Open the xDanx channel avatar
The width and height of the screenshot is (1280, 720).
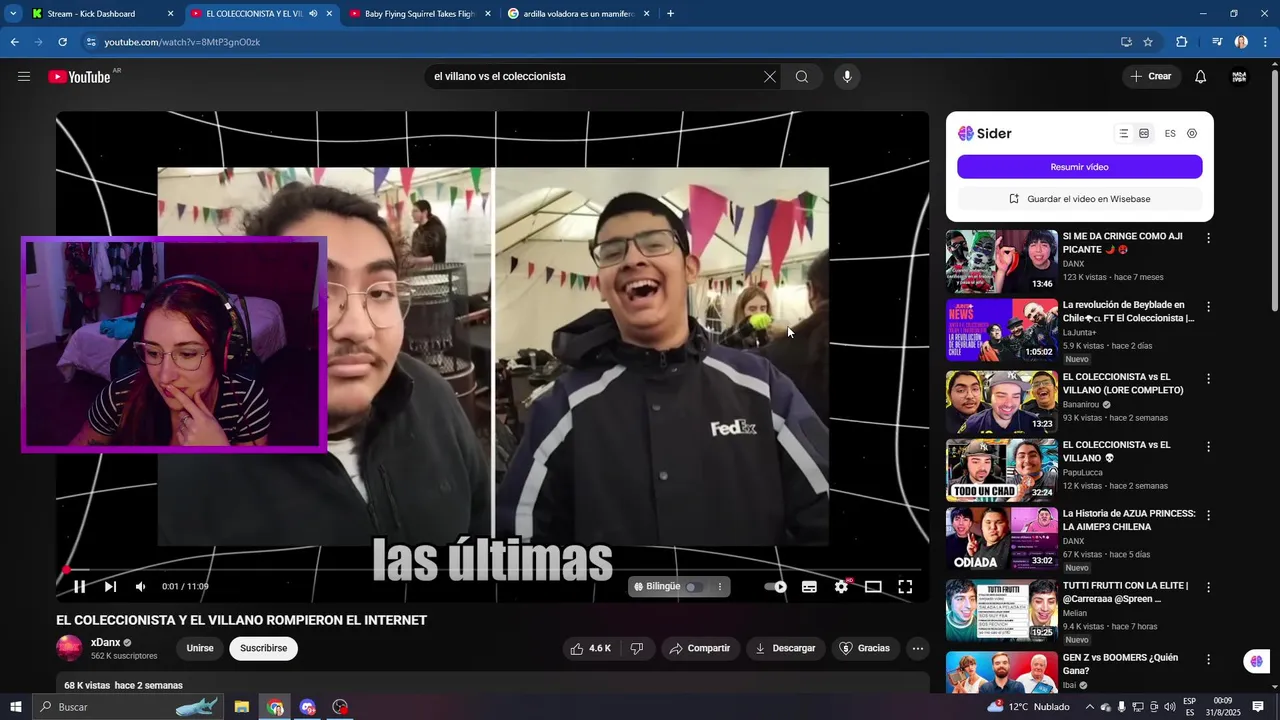69,648
